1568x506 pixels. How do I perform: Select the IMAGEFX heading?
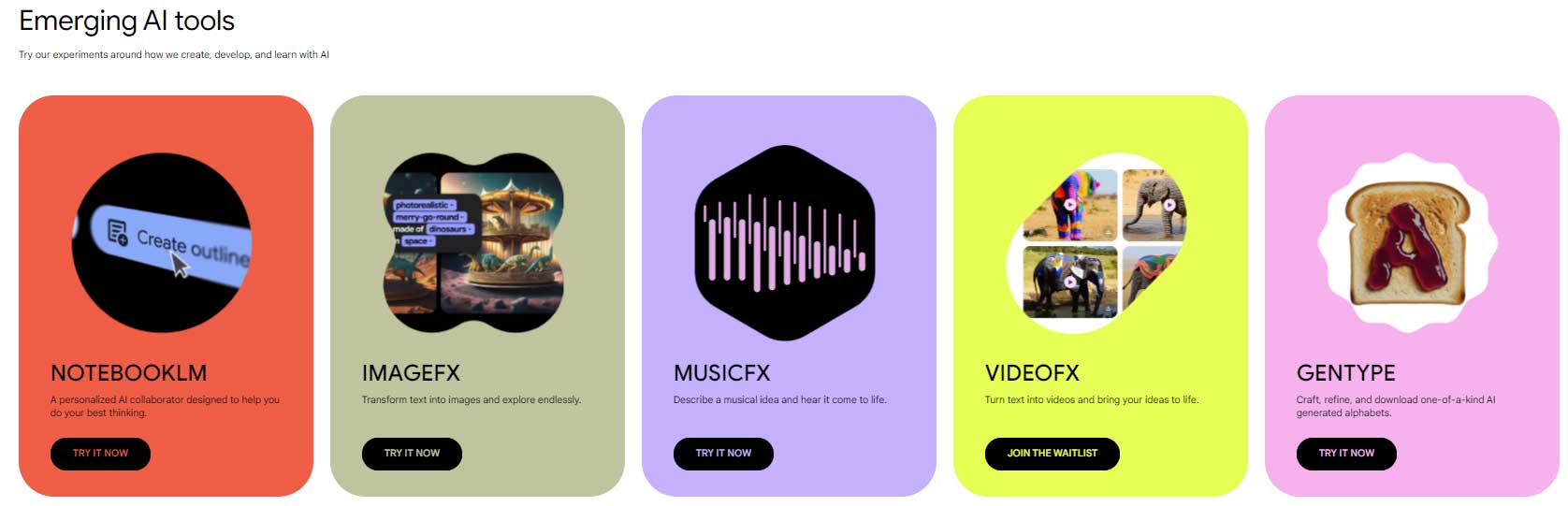(x=411, y=373)
